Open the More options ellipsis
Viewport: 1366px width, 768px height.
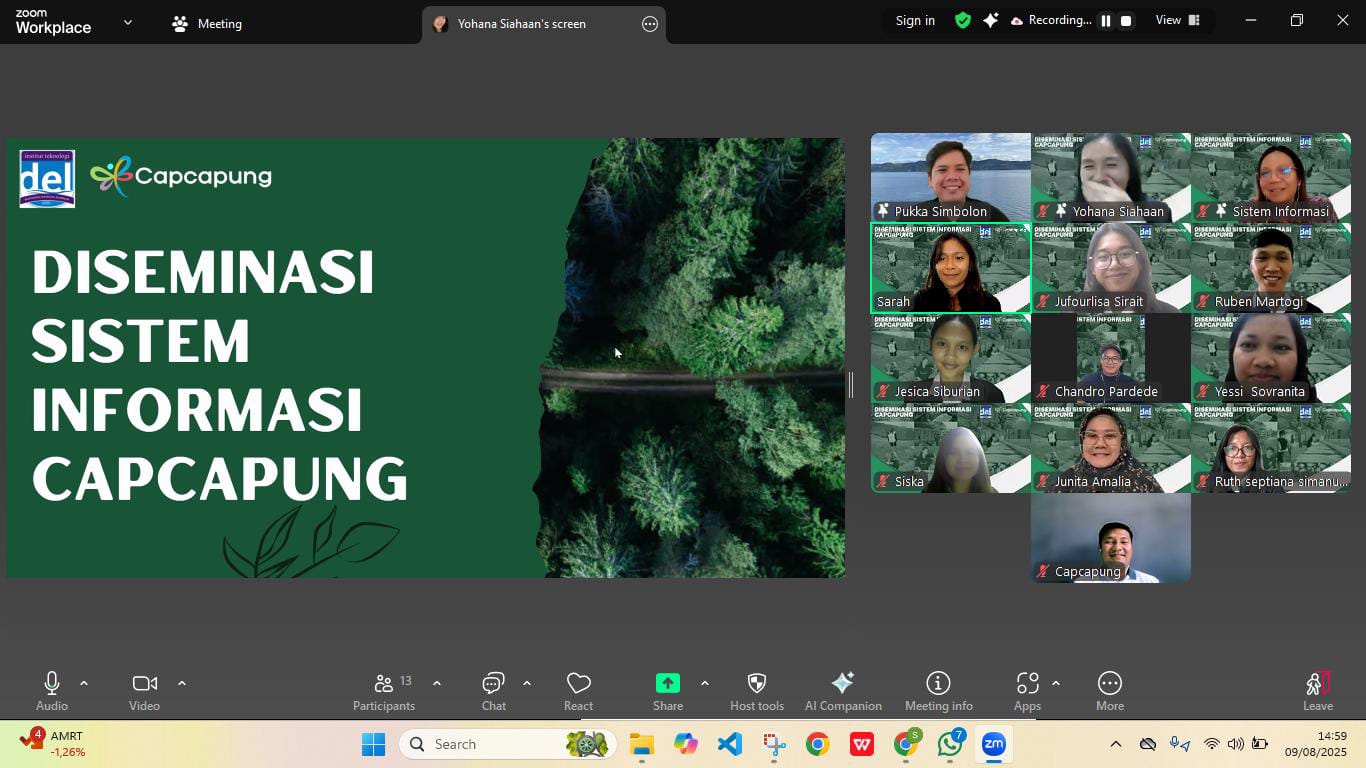[x=1110, y=692]
